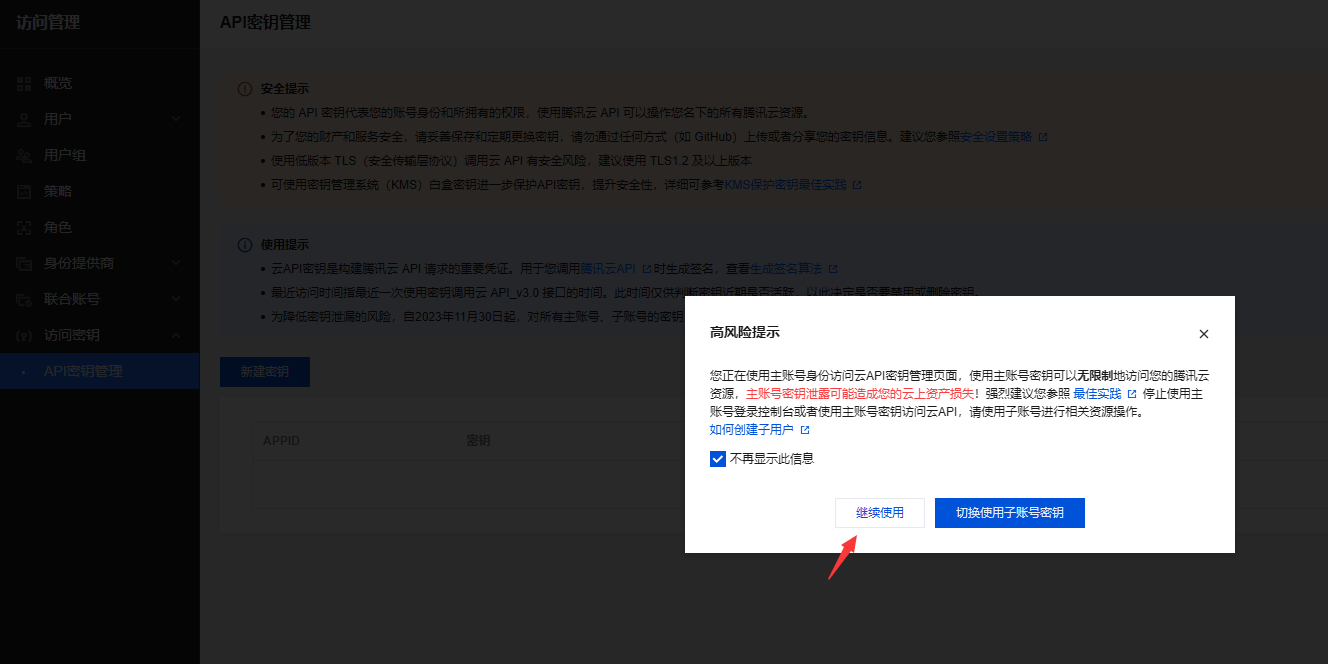Click the 用户组 group icon
1328x664 pixels.
coord(25,155)
